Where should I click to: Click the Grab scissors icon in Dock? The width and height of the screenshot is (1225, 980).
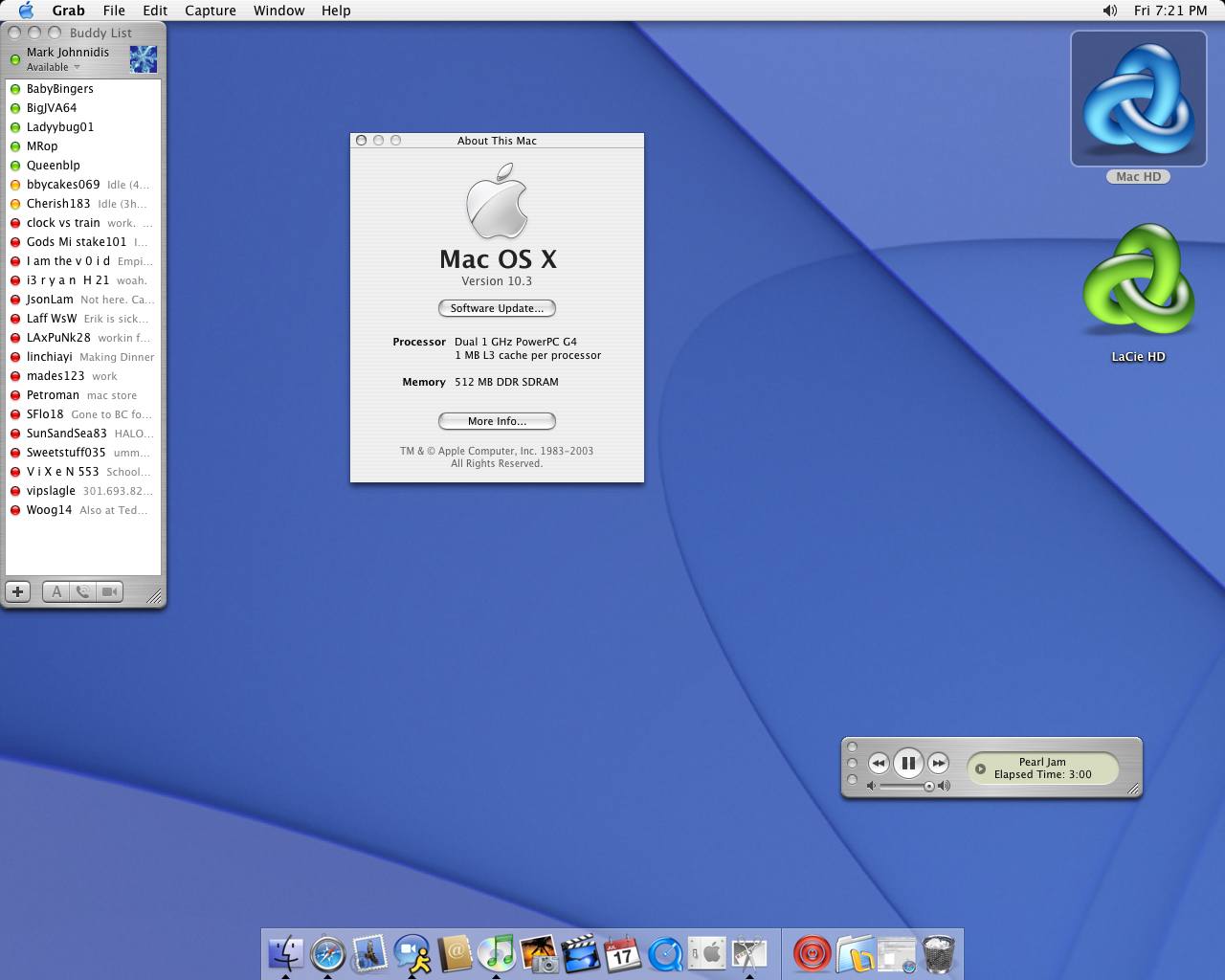pyautogui.click(x=748, y=952)
